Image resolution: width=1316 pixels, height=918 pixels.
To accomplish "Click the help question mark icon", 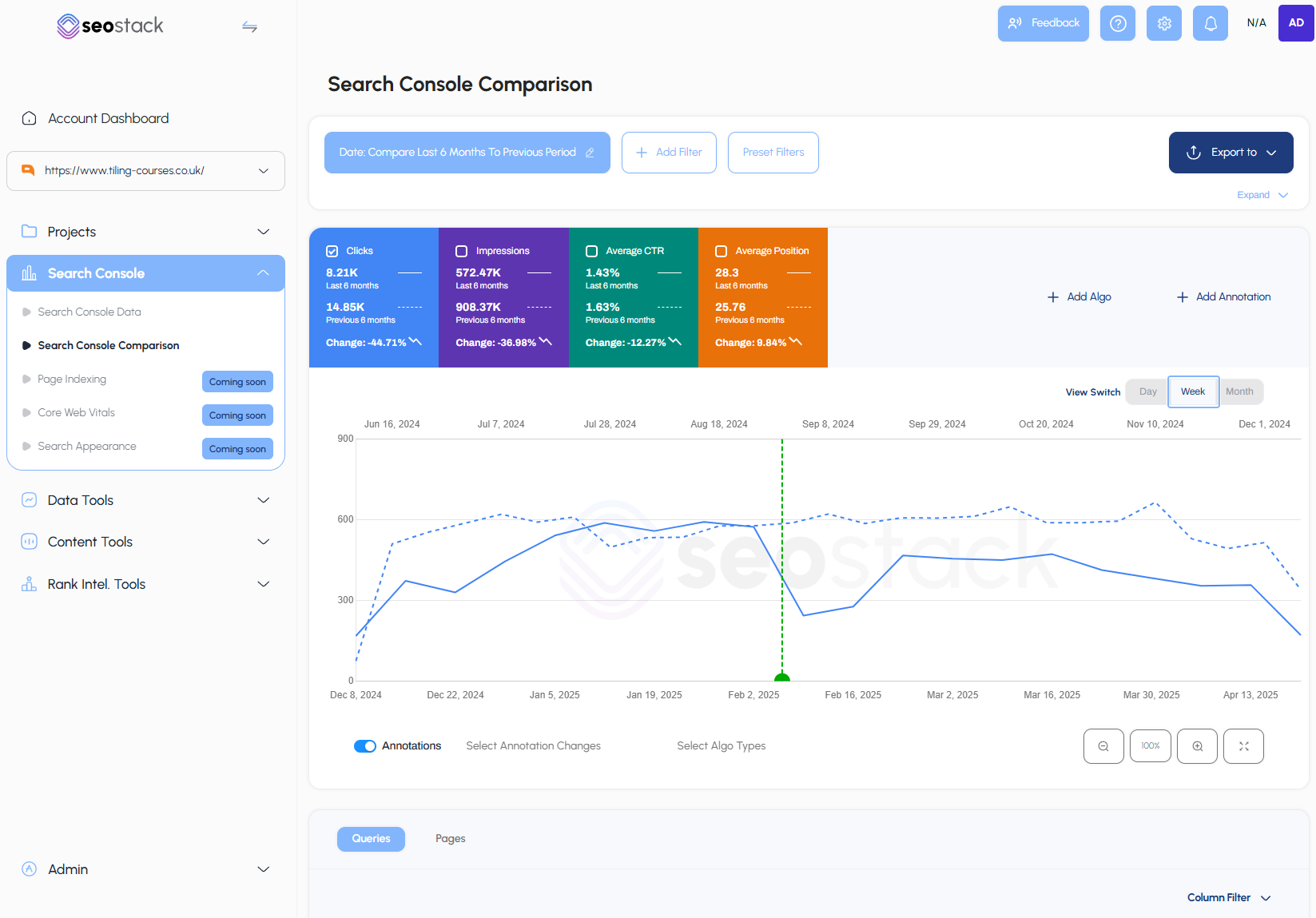I will tap(1117, 23).
